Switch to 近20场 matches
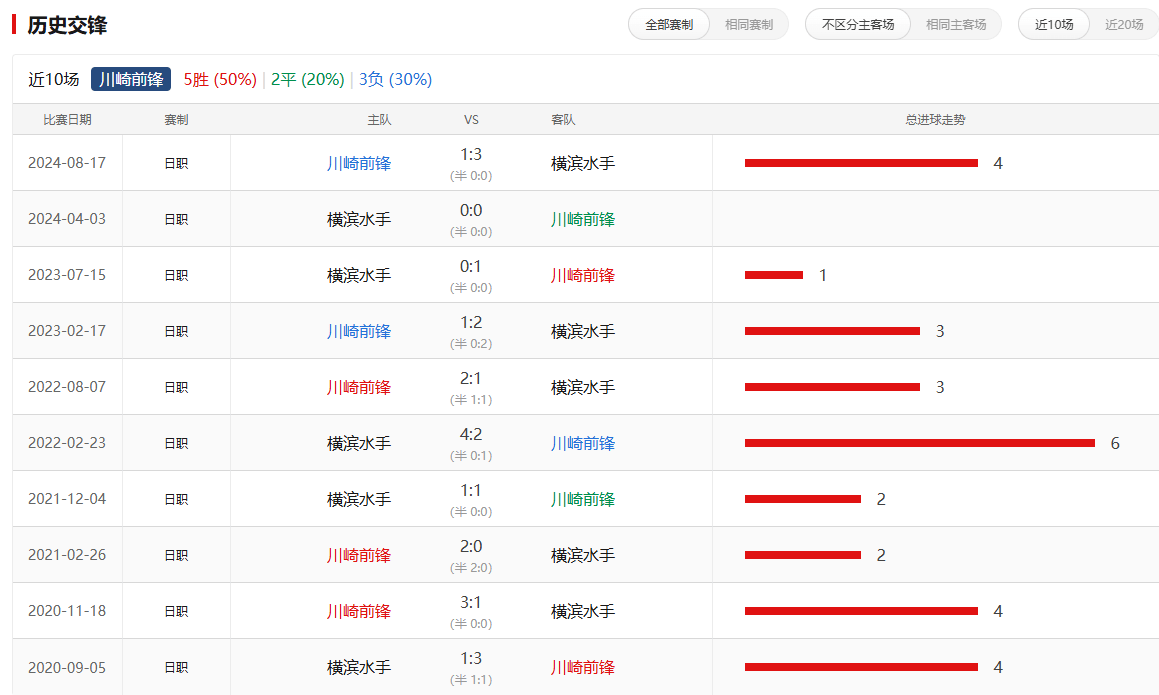The height and width of the screenshot is (695, 1159). tap(1123, 24)
